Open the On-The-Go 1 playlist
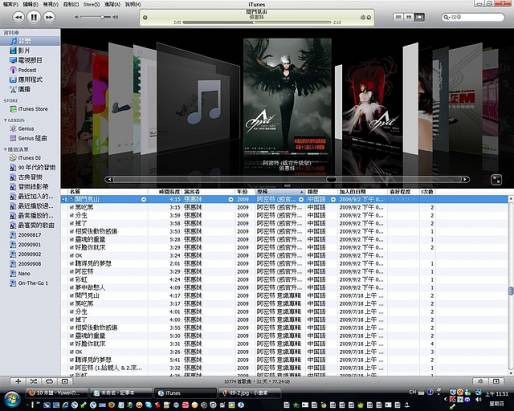The height and width of the screenshot is (411, 514). point(29,283)
